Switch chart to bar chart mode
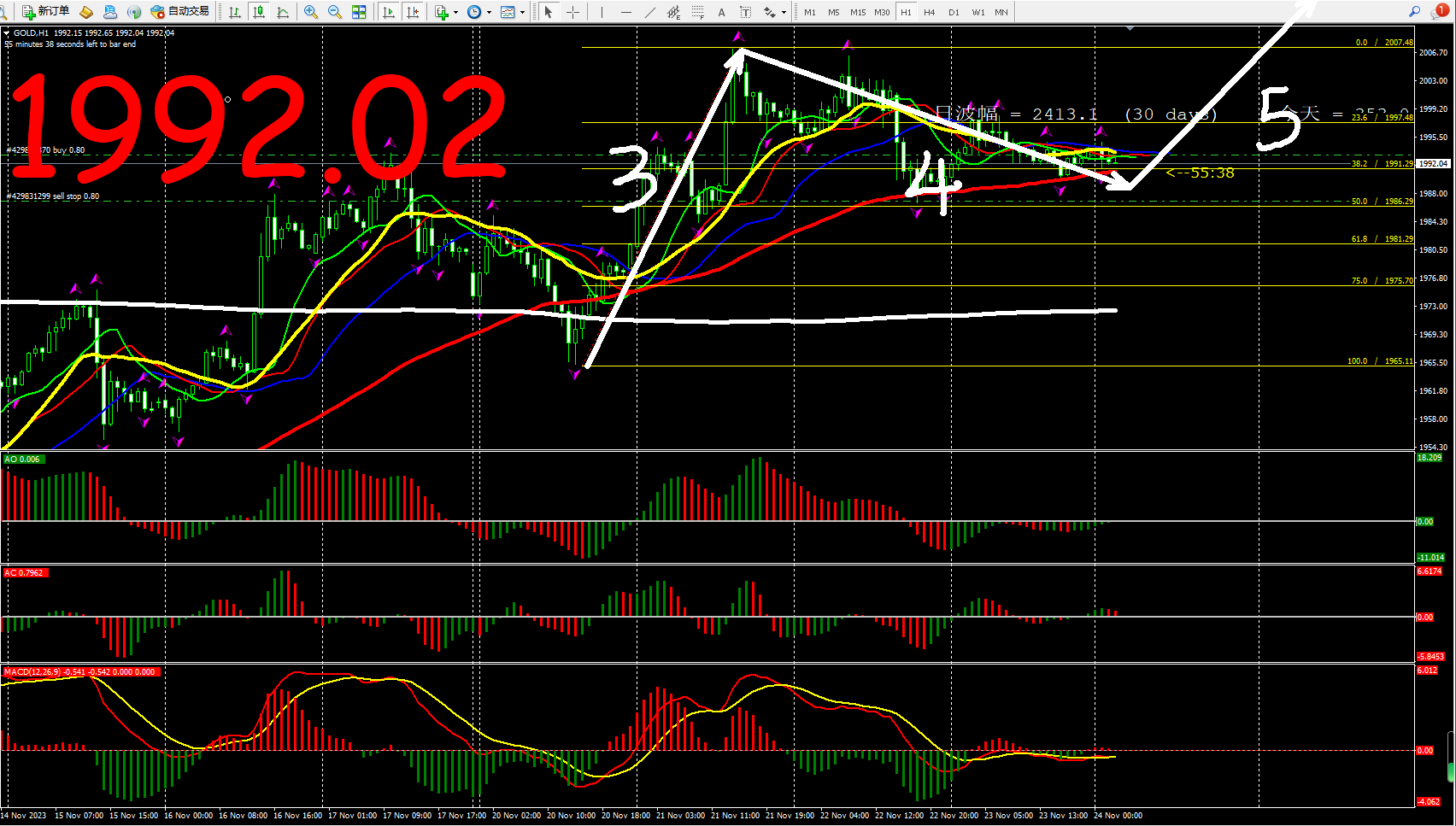1456x826 pixels. click(x=235, y=12)
